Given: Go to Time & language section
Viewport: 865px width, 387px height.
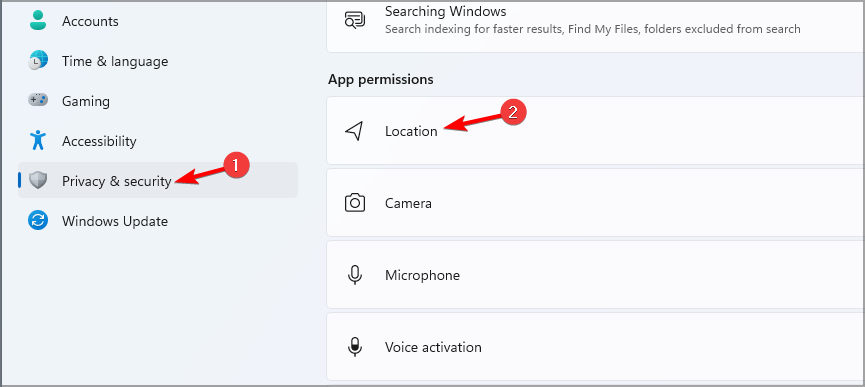Looking at the screenshot, I should (158, 61).
